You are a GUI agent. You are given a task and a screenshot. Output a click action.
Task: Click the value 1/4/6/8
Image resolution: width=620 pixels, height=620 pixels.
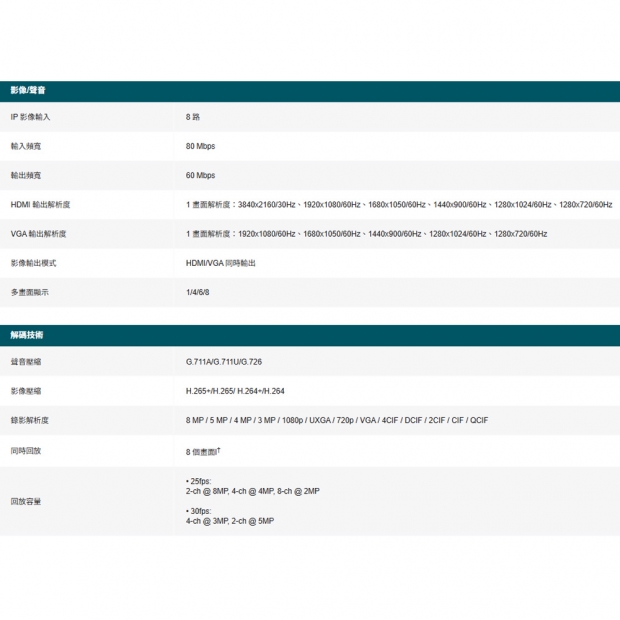[x=198, y=293]
